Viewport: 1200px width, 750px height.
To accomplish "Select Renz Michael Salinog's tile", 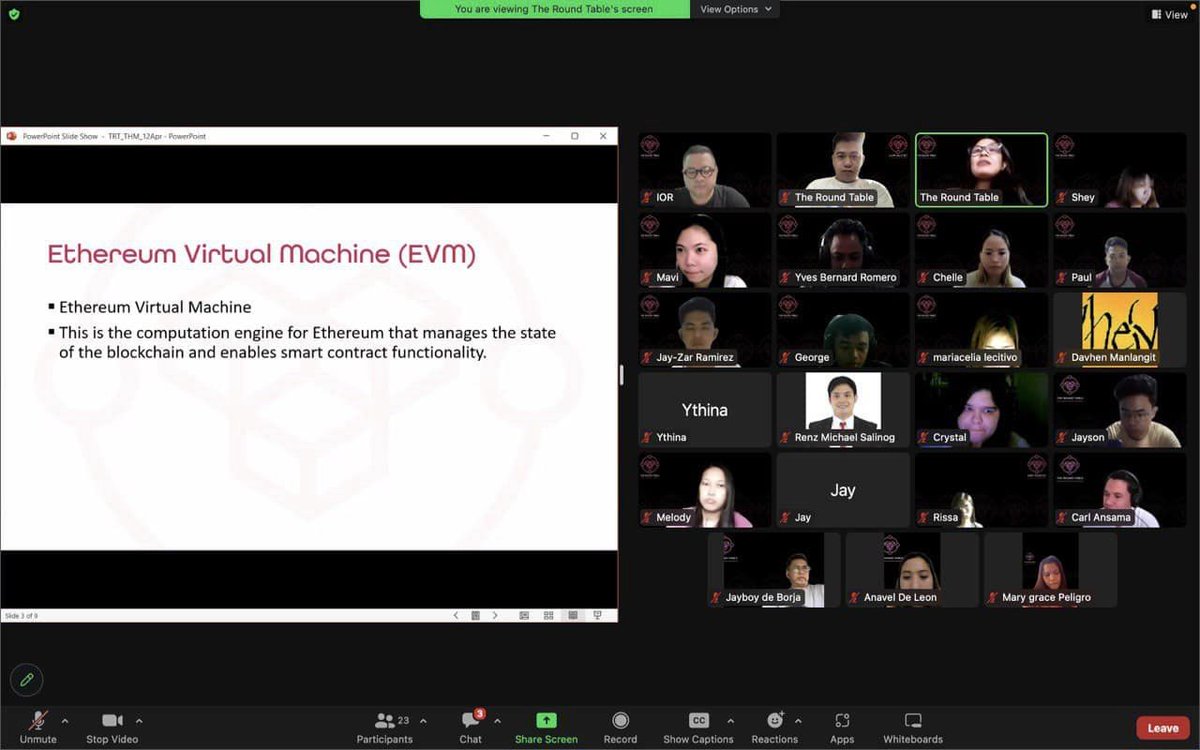I will [843, 410].
